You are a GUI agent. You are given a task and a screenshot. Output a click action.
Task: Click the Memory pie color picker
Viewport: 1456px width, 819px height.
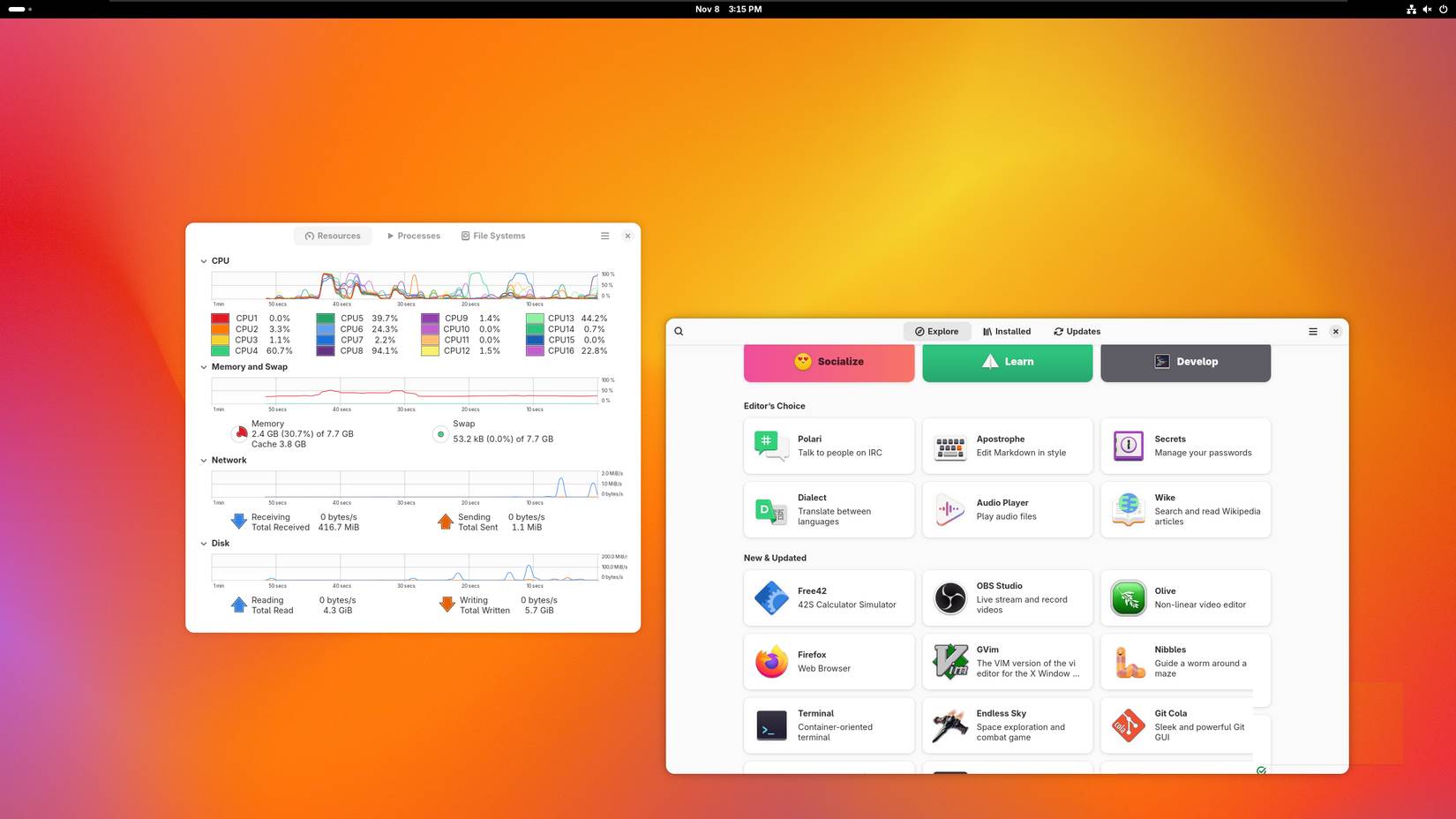[240, 433]
